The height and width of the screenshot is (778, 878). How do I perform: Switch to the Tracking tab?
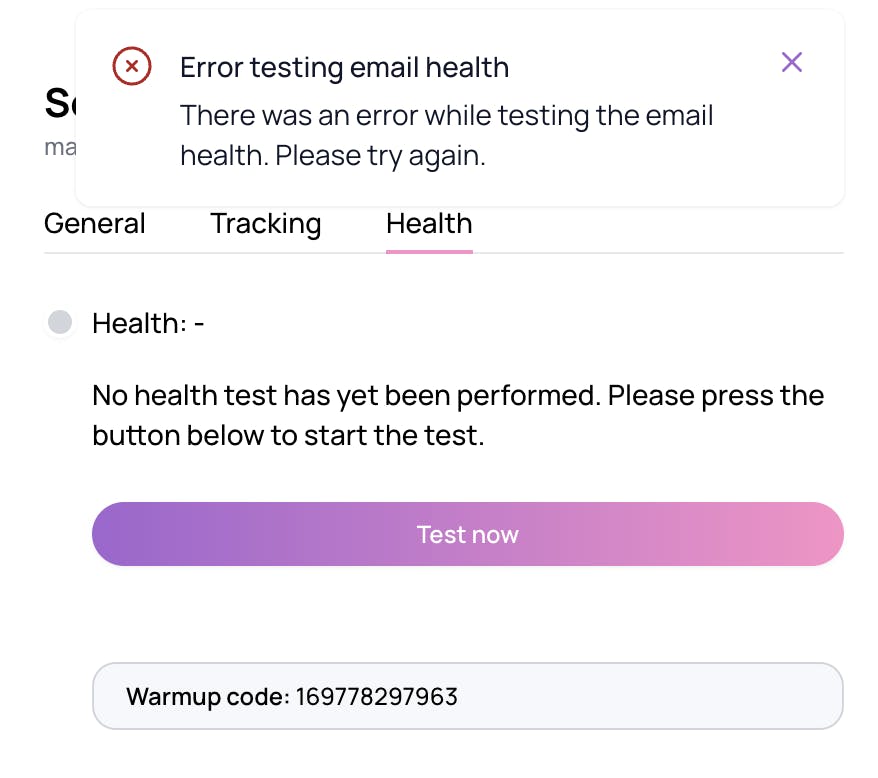[x=265, y=223]
